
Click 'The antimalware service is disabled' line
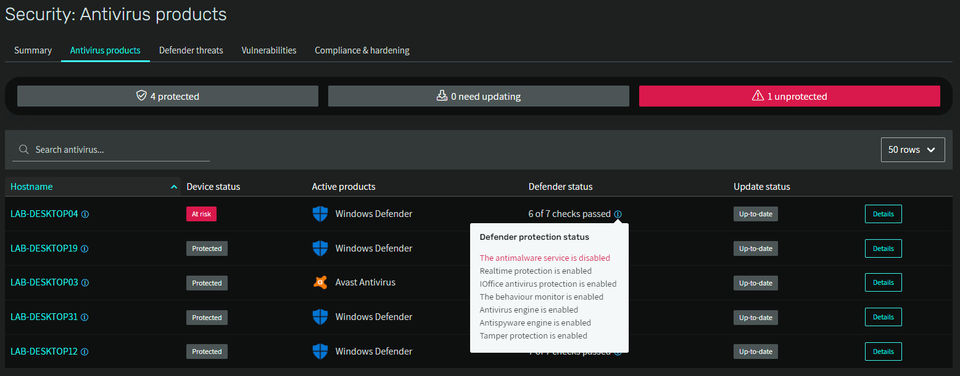tap(545, 258)
